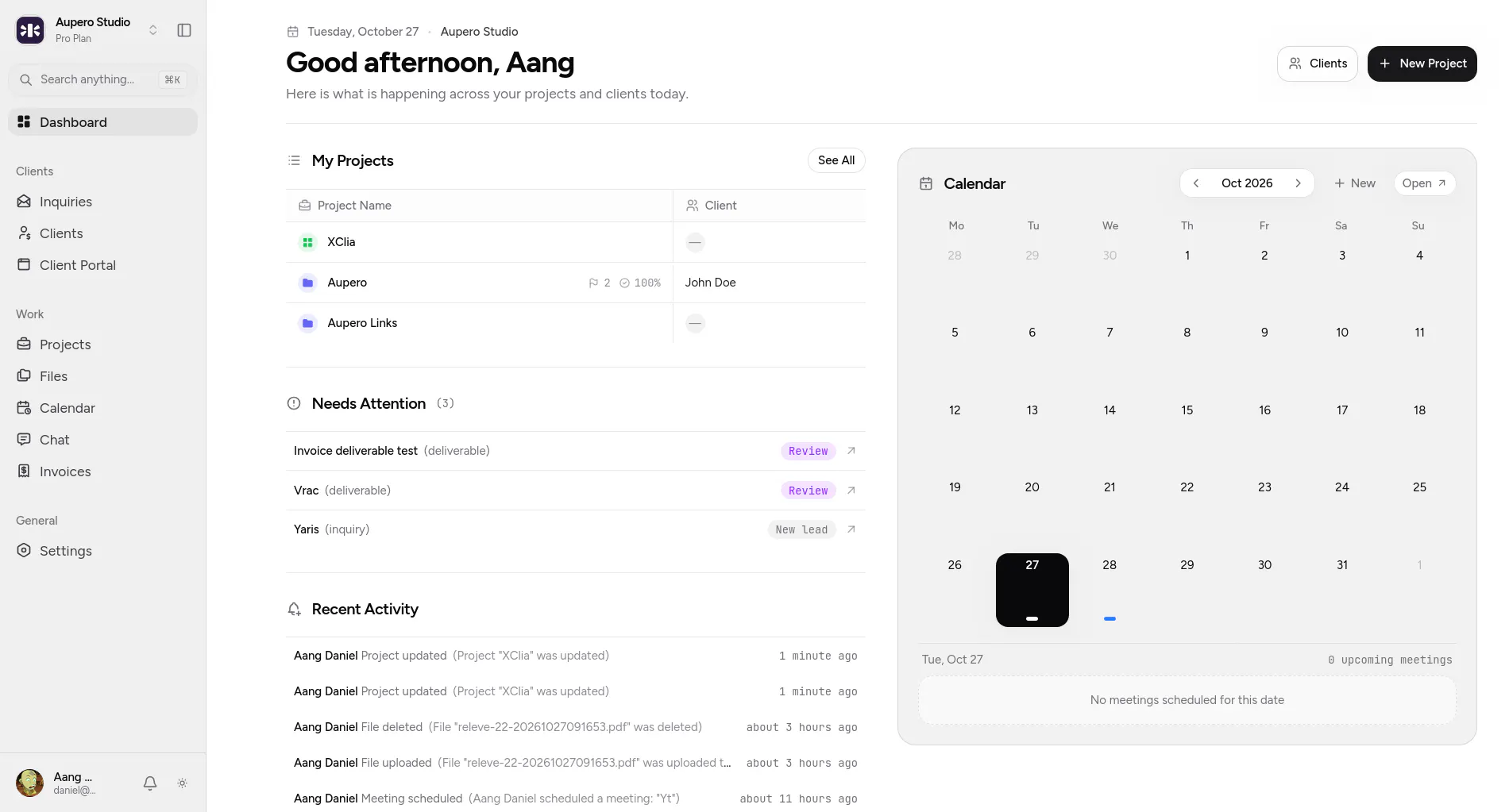
Task: Create a New Project
Action: (1422, 63)
